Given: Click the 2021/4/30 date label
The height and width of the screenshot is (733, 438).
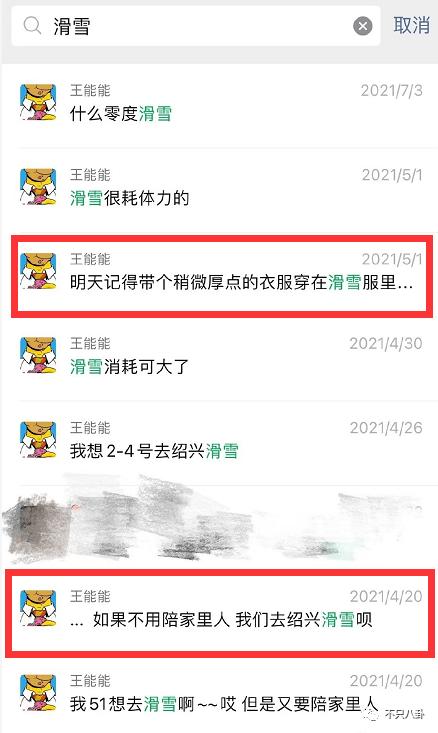Looking at the screenshot, I should pos(386,343).
